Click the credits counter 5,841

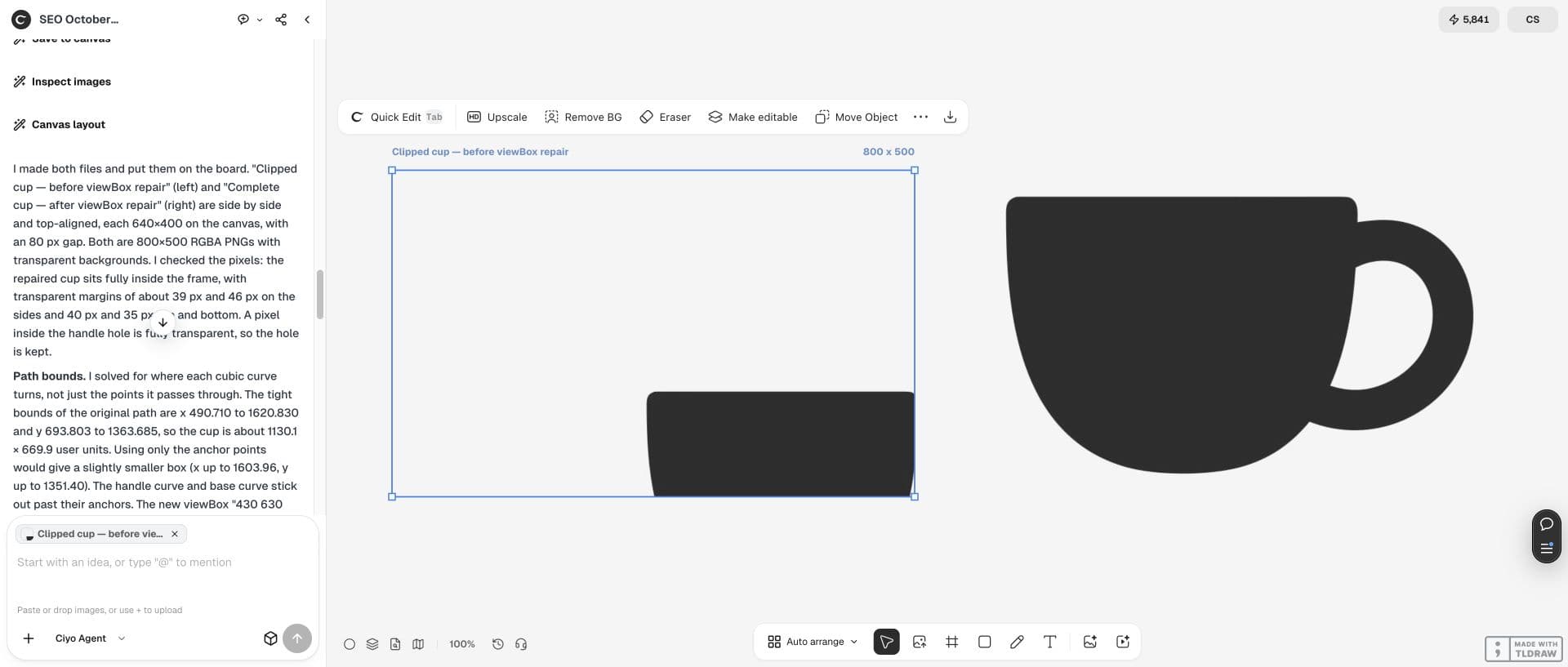[x=1468, y=20]
